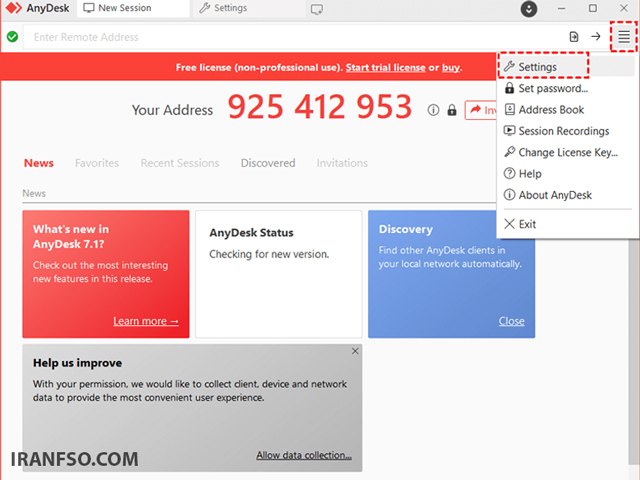
Task: Click the Invite button
Action: point(481,110)
